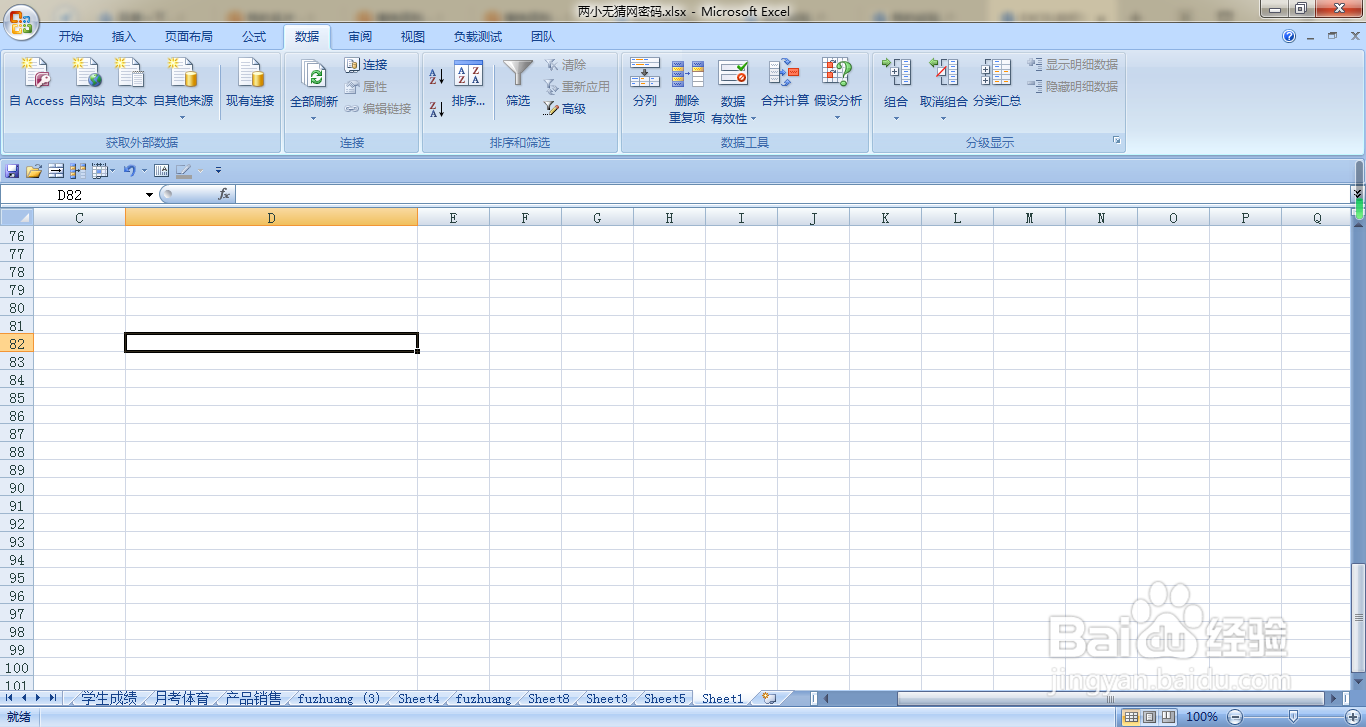
Task: Import data from text file (自文本)
Action: click(x=129, y=82)
